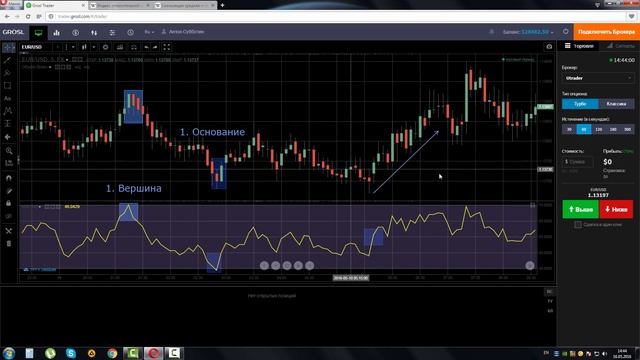640x360 pixels.
Task: Remove all drawings with trash icon
Action: tap(9, 244)
